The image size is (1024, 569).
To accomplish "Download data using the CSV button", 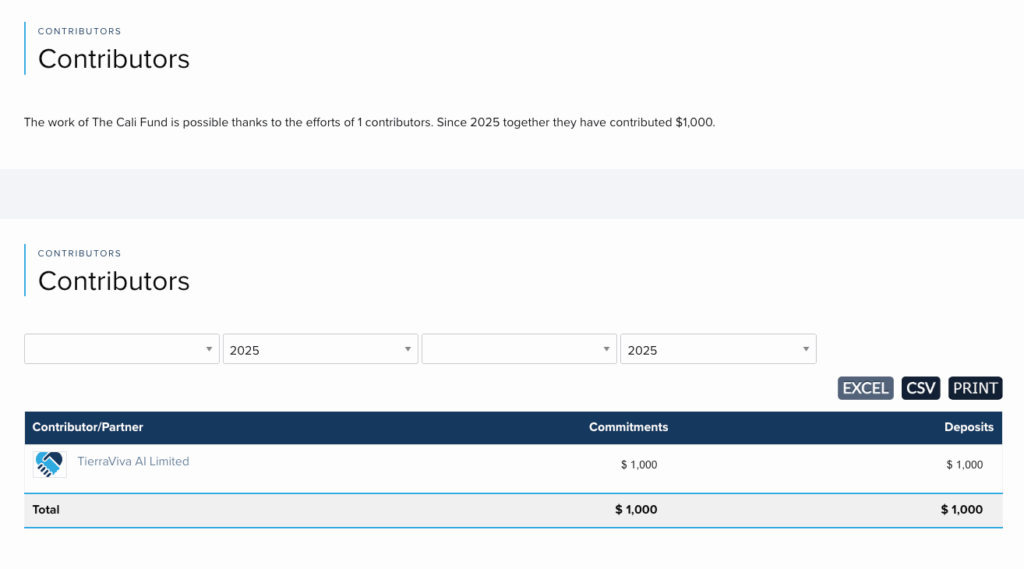I will [x=920, y=388].
